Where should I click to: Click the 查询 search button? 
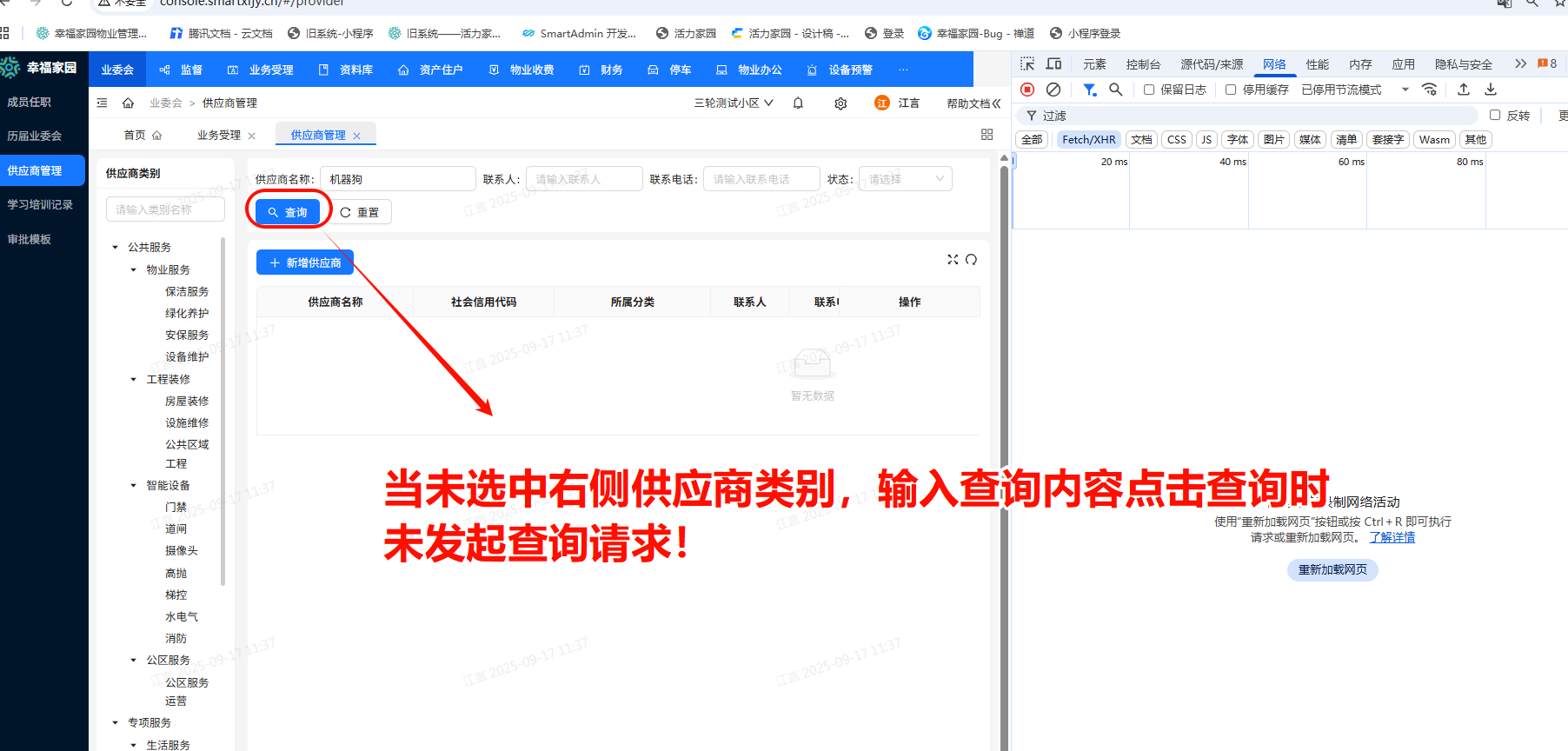(288, 212)
